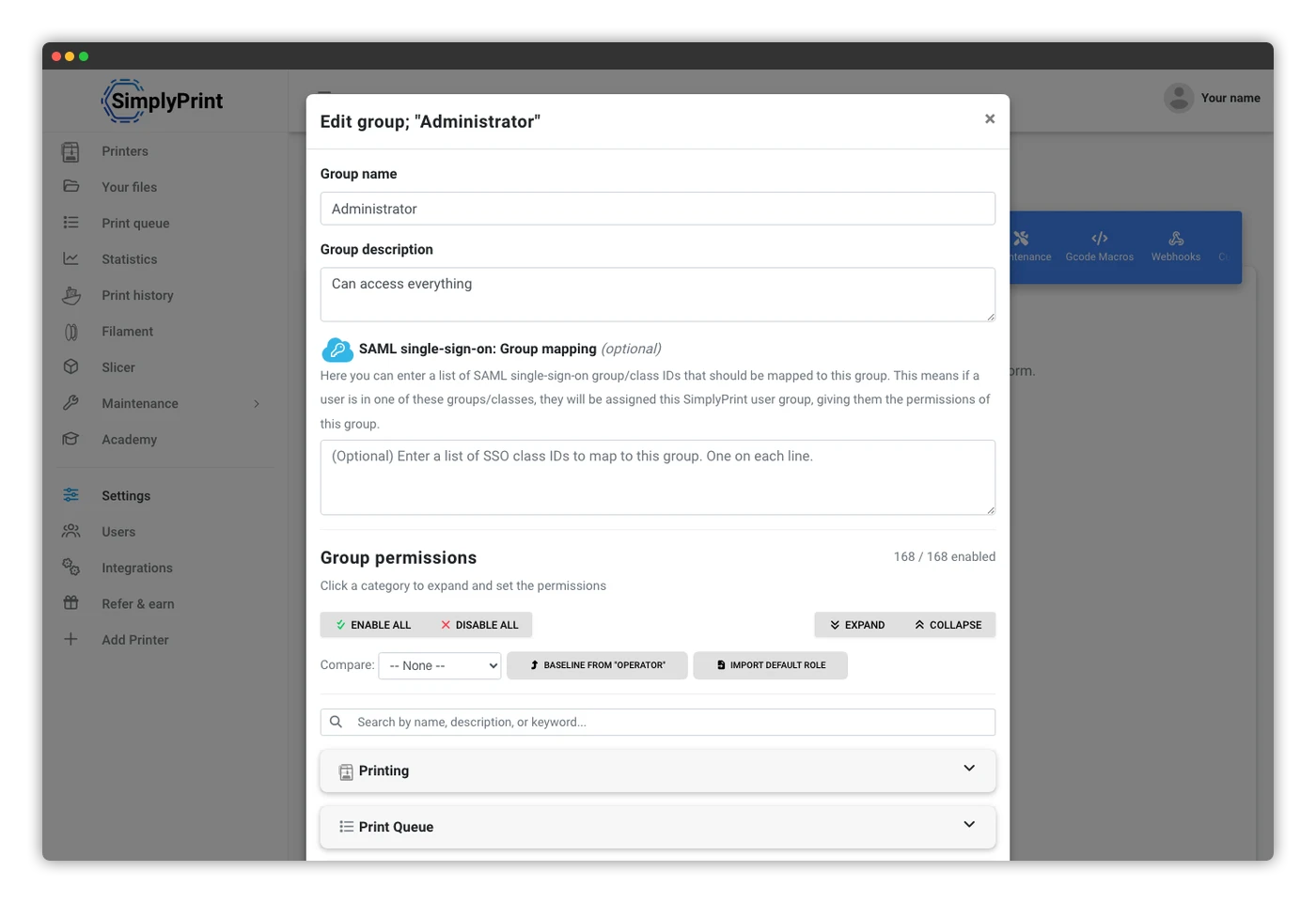Click the Slicer cube icon

[70, 367]
